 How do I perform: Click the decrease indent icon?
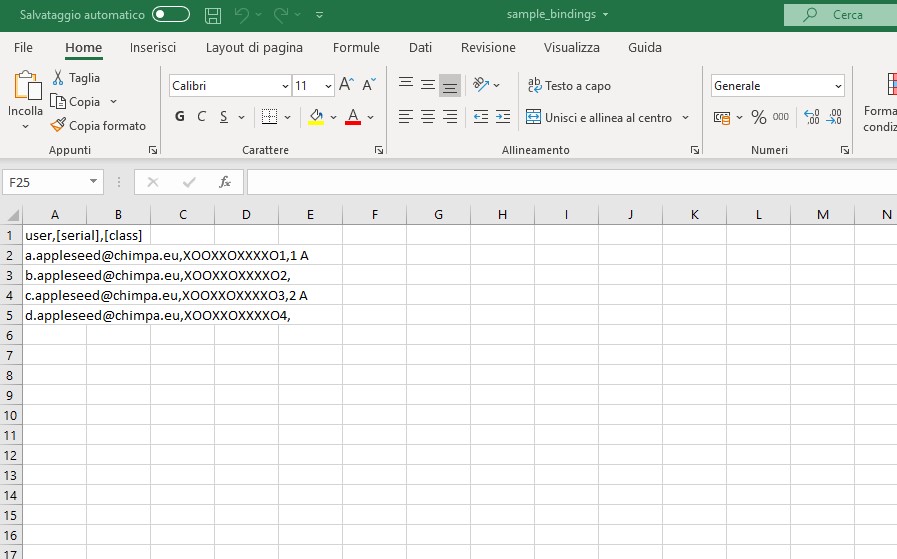point(481,117)
